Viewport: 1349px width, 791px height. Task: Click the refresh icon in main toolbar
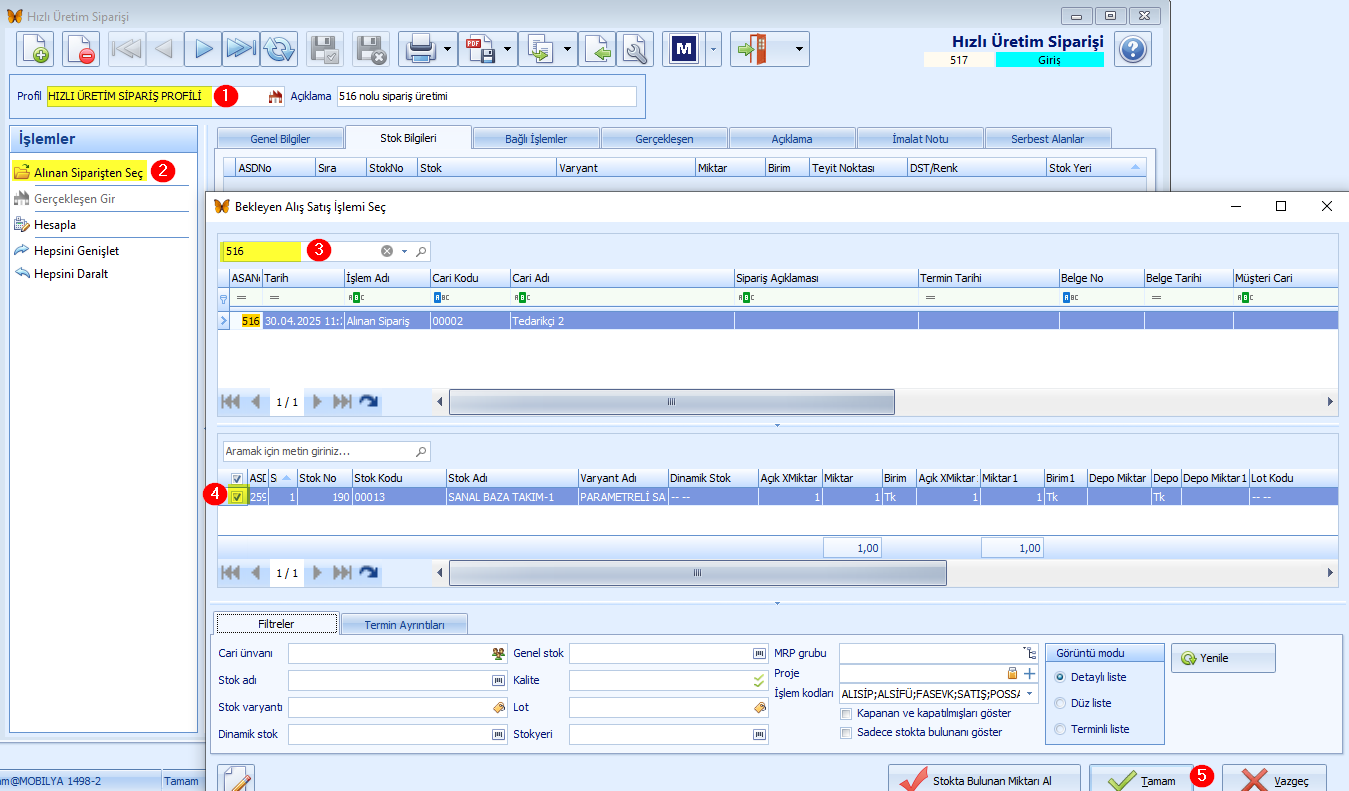(281, 48)
